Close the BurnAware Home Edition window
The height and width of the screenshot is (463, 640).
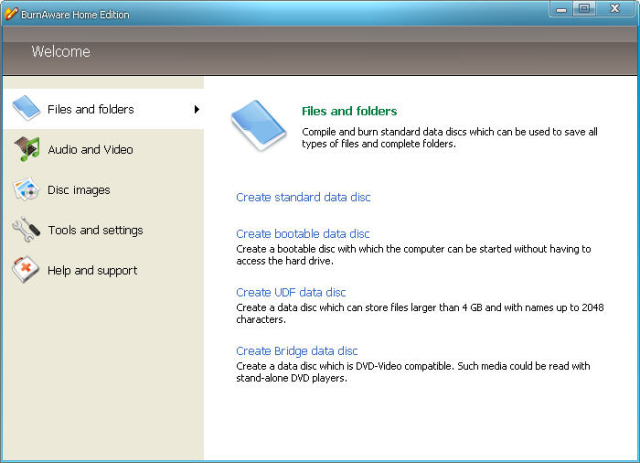pyautogui.click(x=615, y=9)
